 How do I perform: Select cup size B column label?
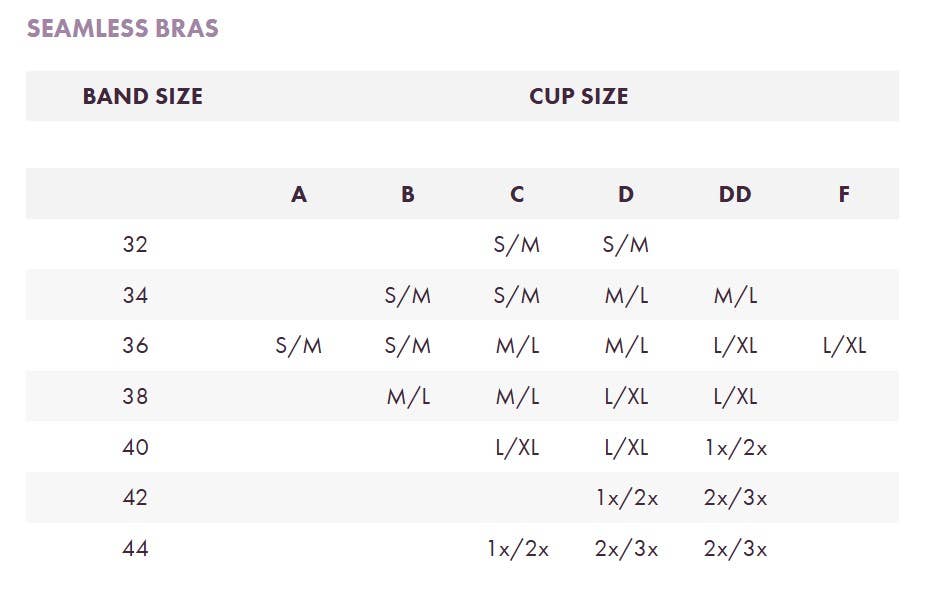(408, 194)
